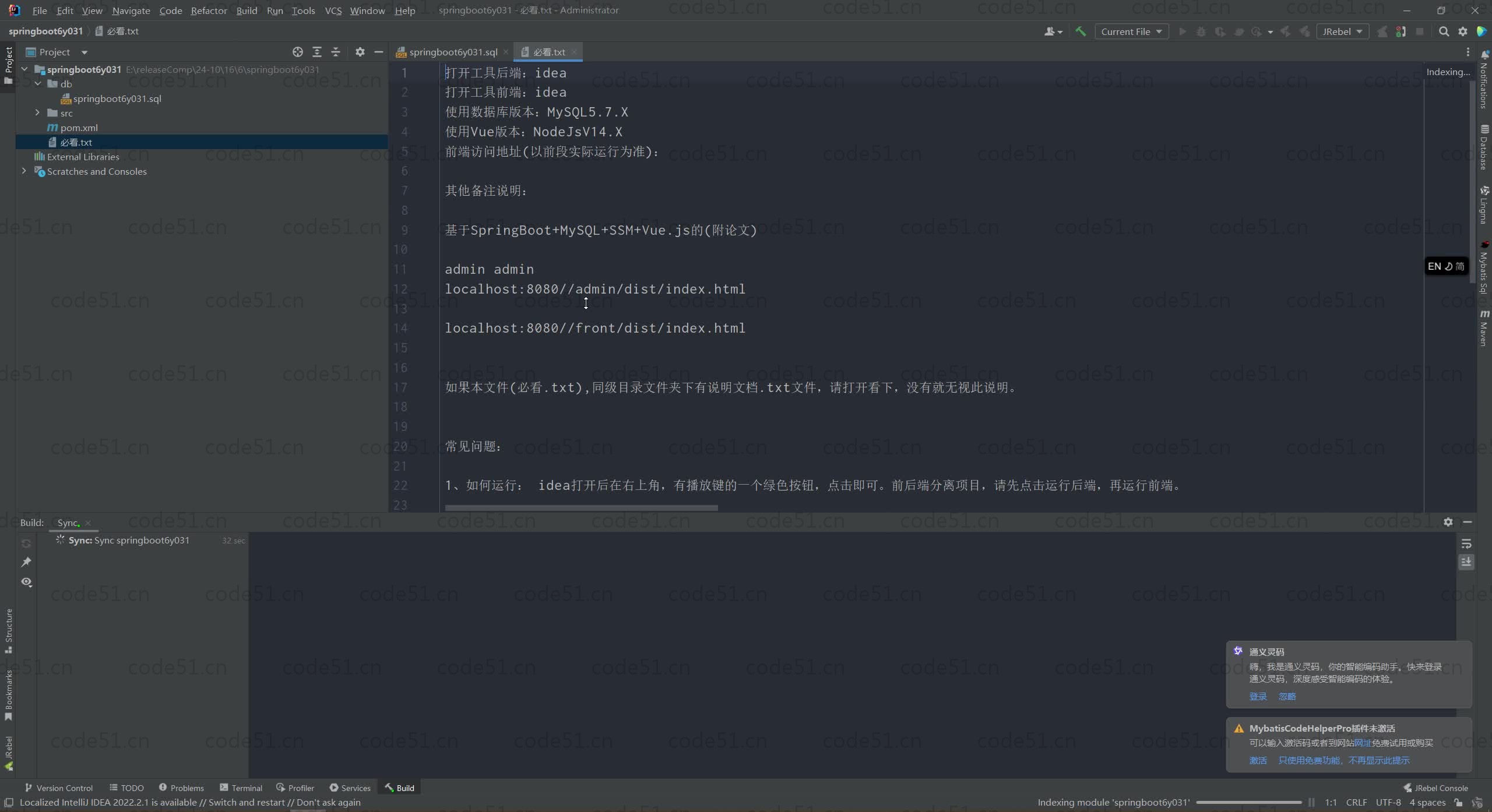Image resolution: width=1492 pixels, height=812 pixels.
Task: Click the Build project hammer icon
Action: [x=1081, y=31]
